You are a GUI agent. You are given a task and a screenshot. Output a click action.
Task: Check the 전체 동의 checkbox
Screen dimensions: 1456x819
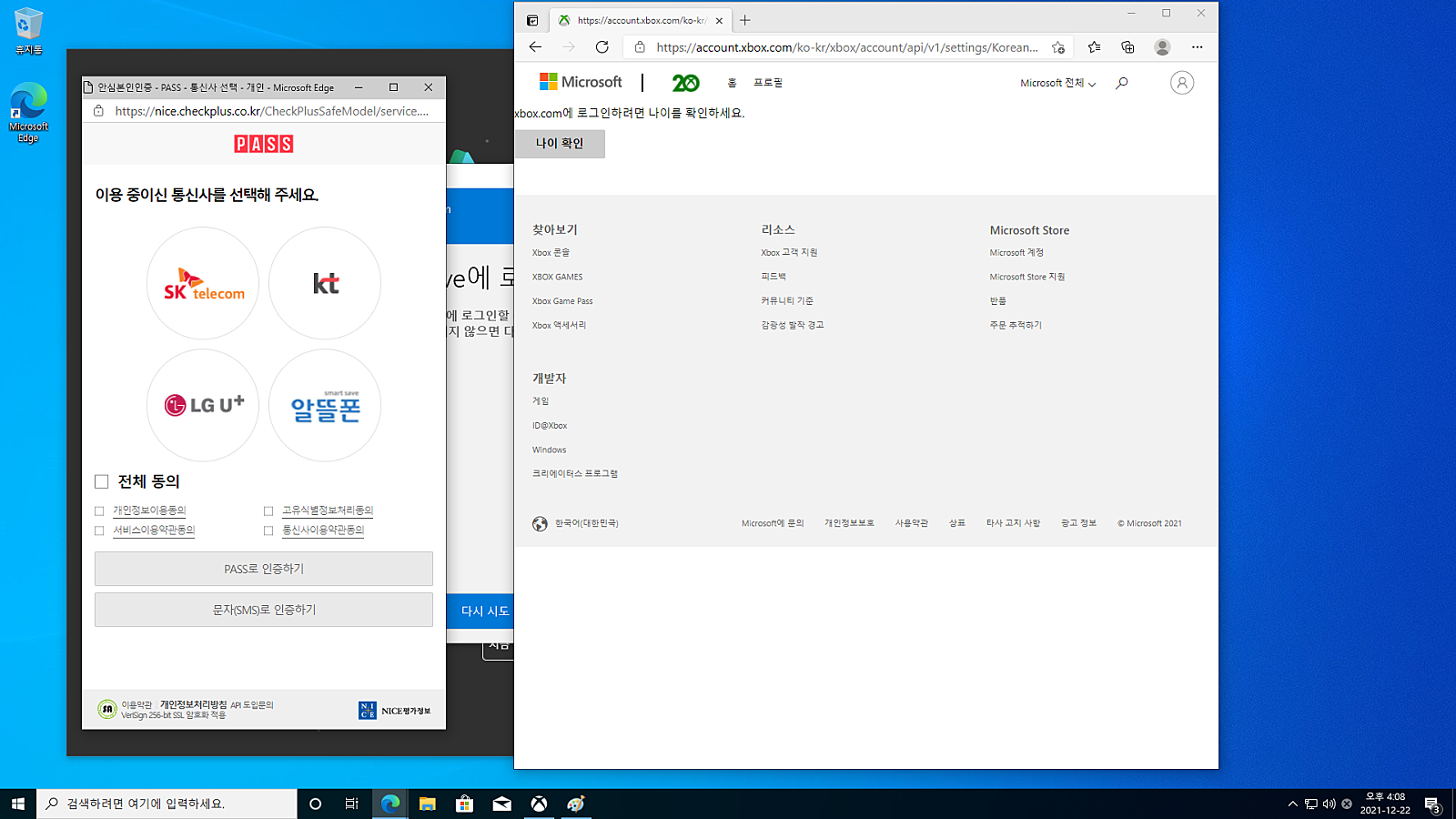(x=101, y=481)
